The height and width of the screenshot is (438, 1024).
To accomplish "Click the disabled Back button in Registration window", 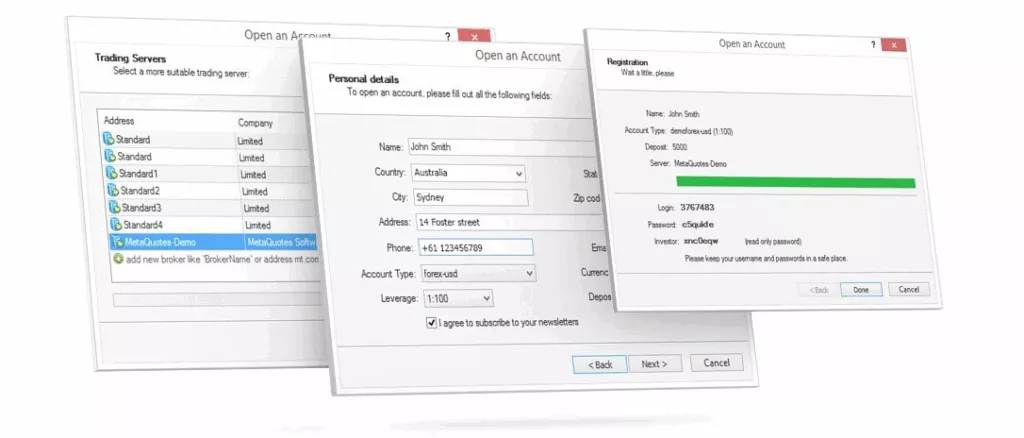I will [x=818, y=290].
